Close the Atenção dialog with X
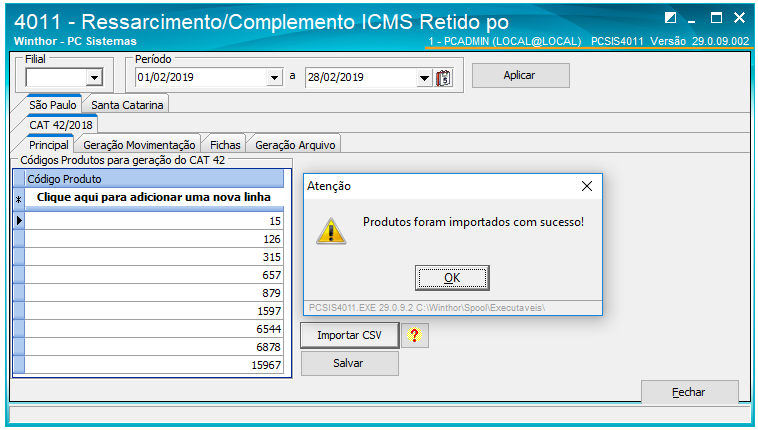This screenshot has width=758, height=430. coord(587,186)
